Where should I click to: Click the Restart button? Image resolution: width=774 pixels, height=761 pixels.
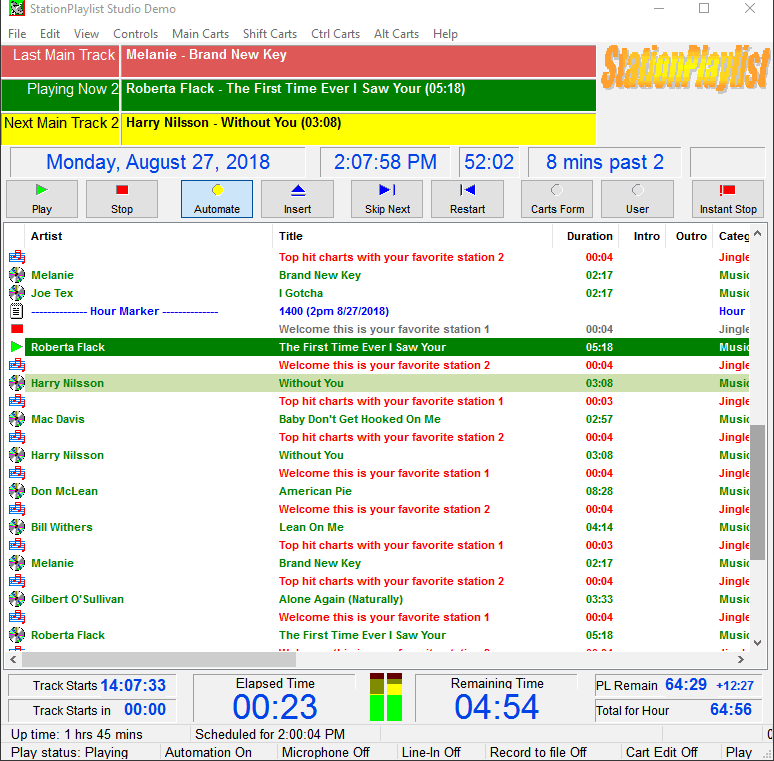(467, 199)
